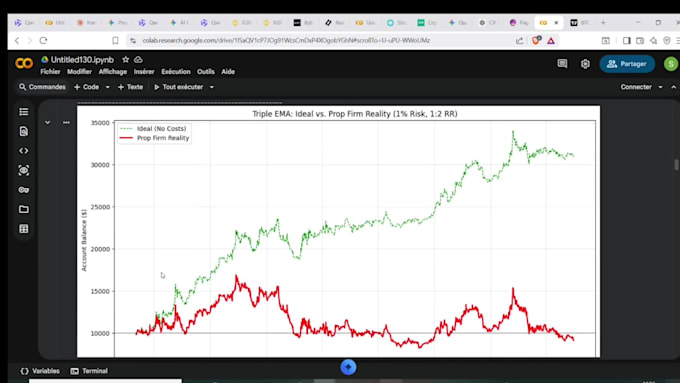Screen dimensions: 680x383
Task: Open the find and replace sidebar panel
Action: (x=24, y=131)
